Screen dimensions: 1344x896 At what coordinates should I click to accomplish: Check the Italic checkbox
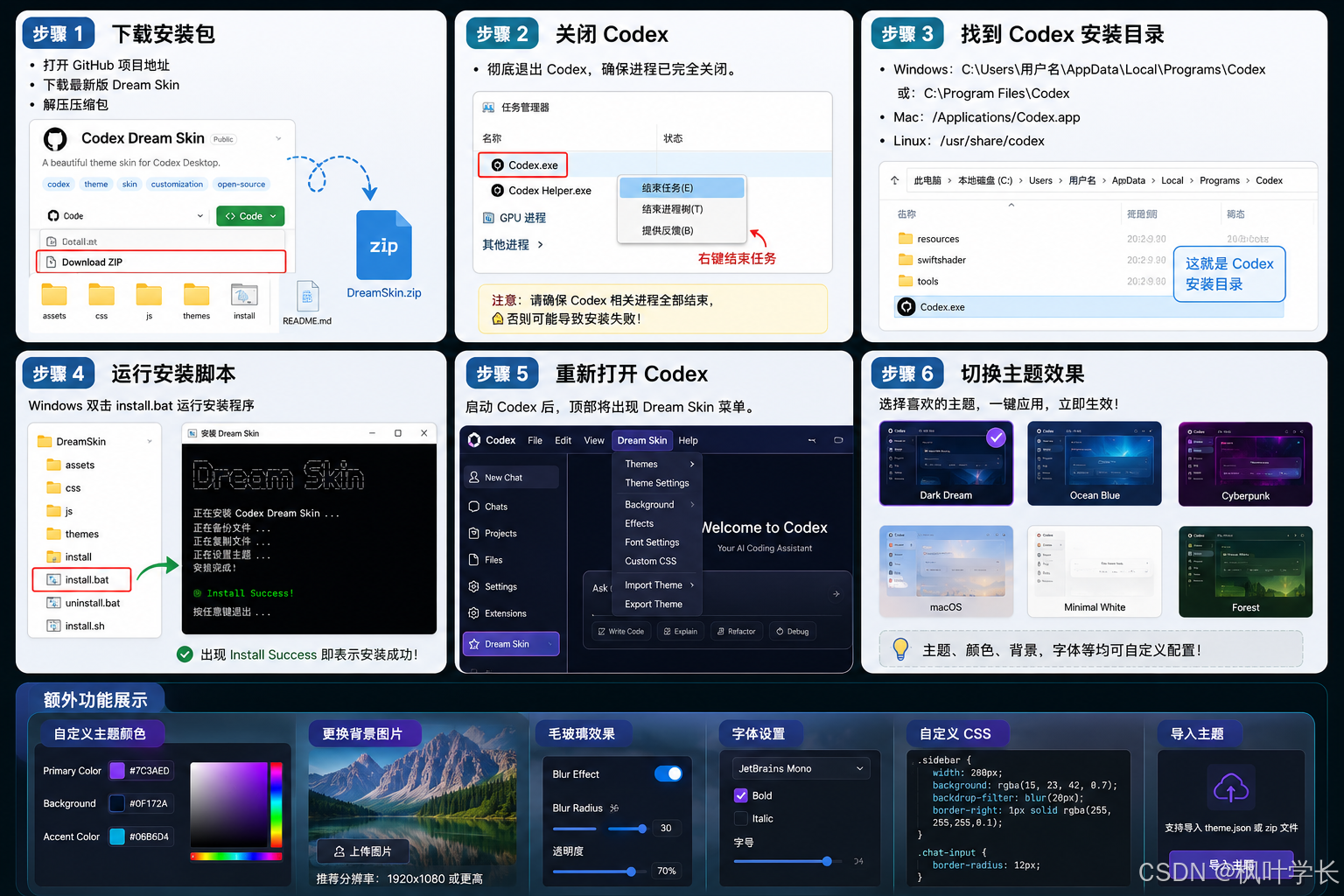pyautogui.click(x=741, y=819)
